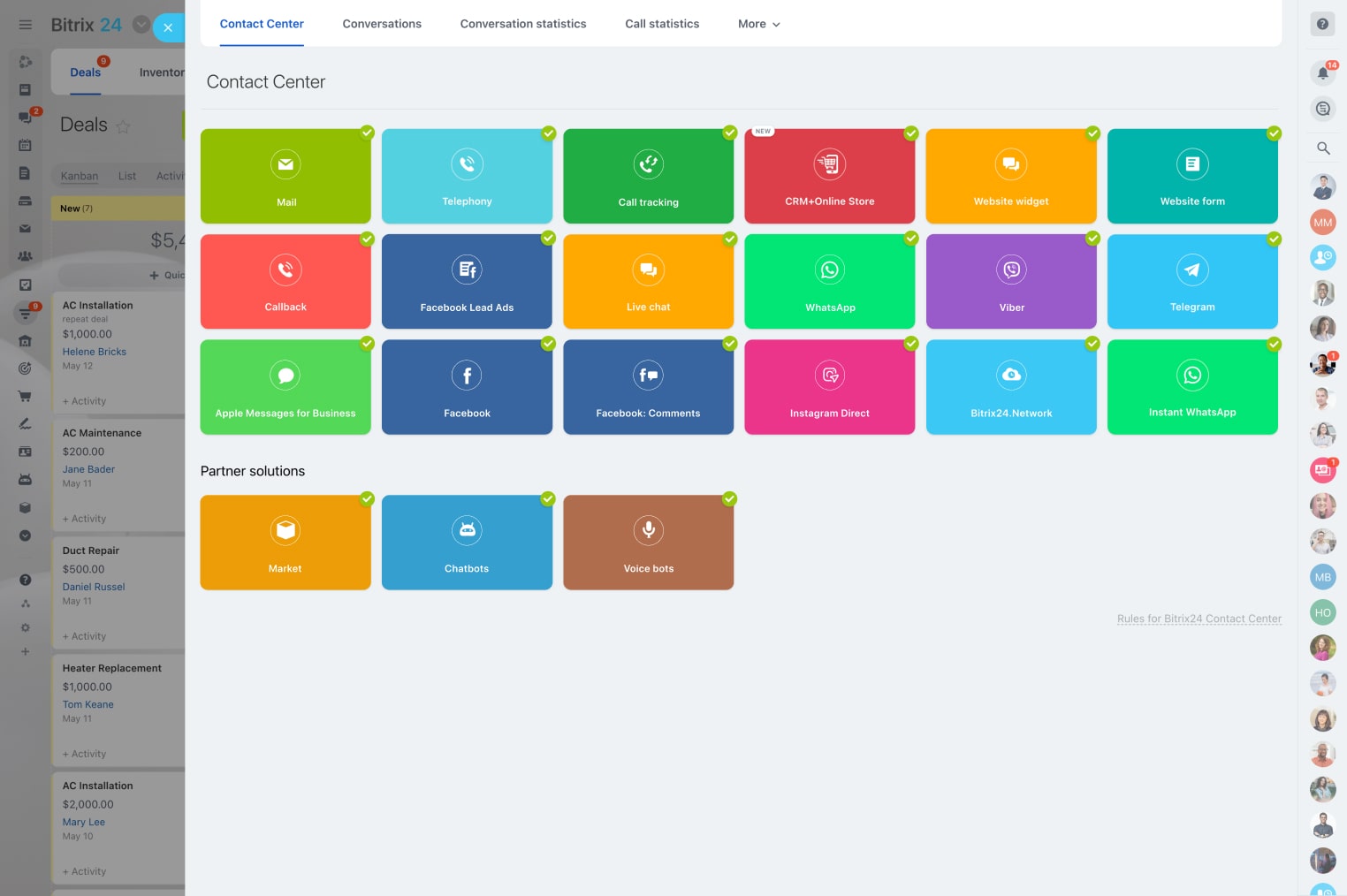The height and width of the screenshot is (896, 1347).
Task: Click the green checkmark on Callback tile
Action: (x=367, y=239)
